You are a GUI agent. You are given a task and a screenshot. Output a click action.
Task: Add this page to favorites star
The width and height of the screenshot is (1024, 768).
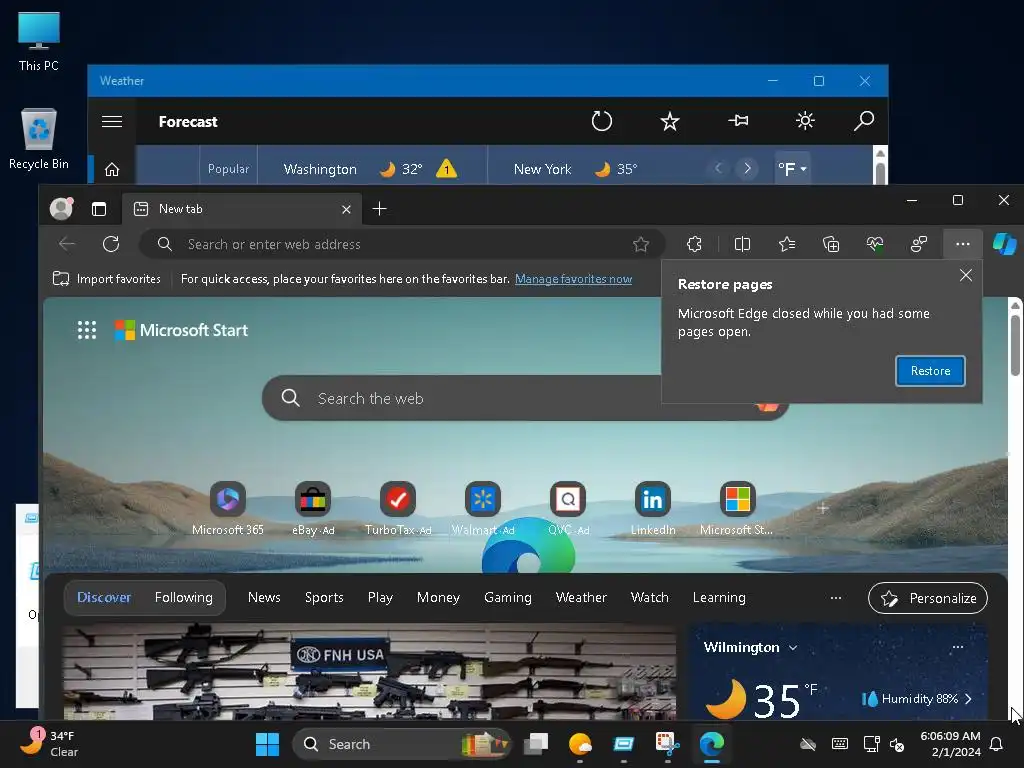pyautogui.click(x=641, y=244)
